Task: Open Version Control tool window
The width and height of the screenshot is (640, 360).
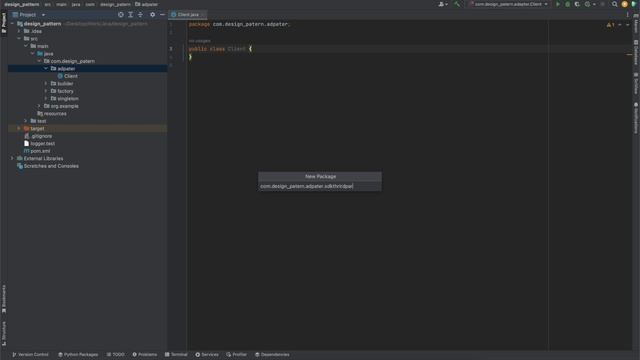Action: 30,354
